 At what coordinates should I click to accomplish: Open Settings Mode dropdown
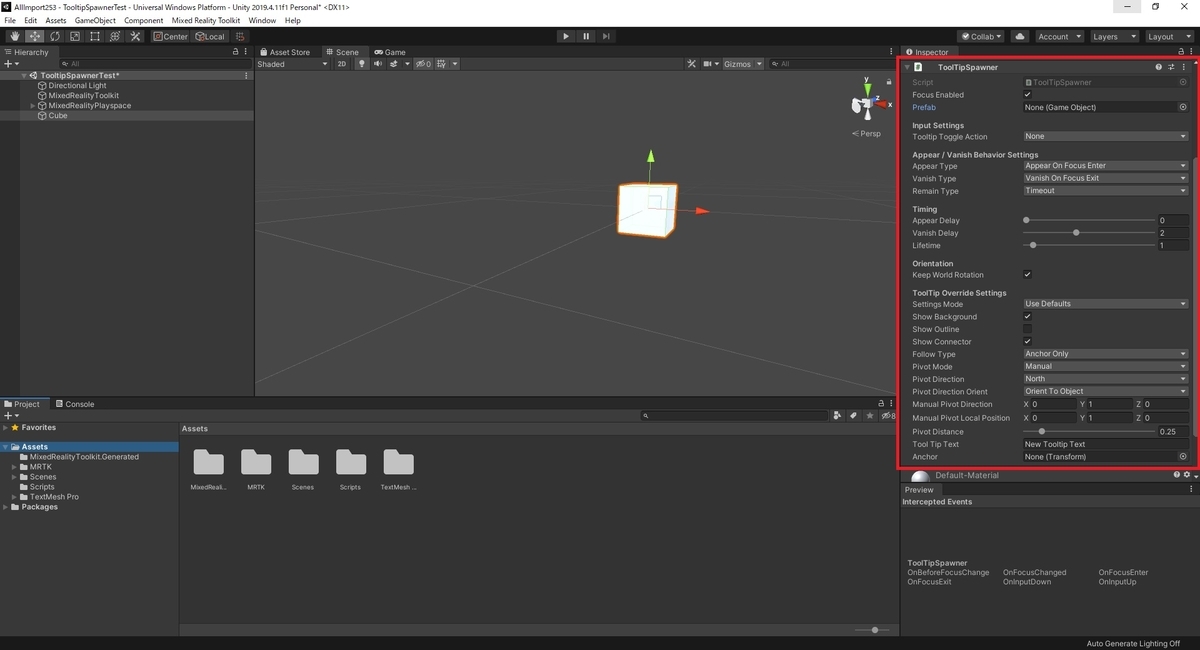[x=1105, y=304]
